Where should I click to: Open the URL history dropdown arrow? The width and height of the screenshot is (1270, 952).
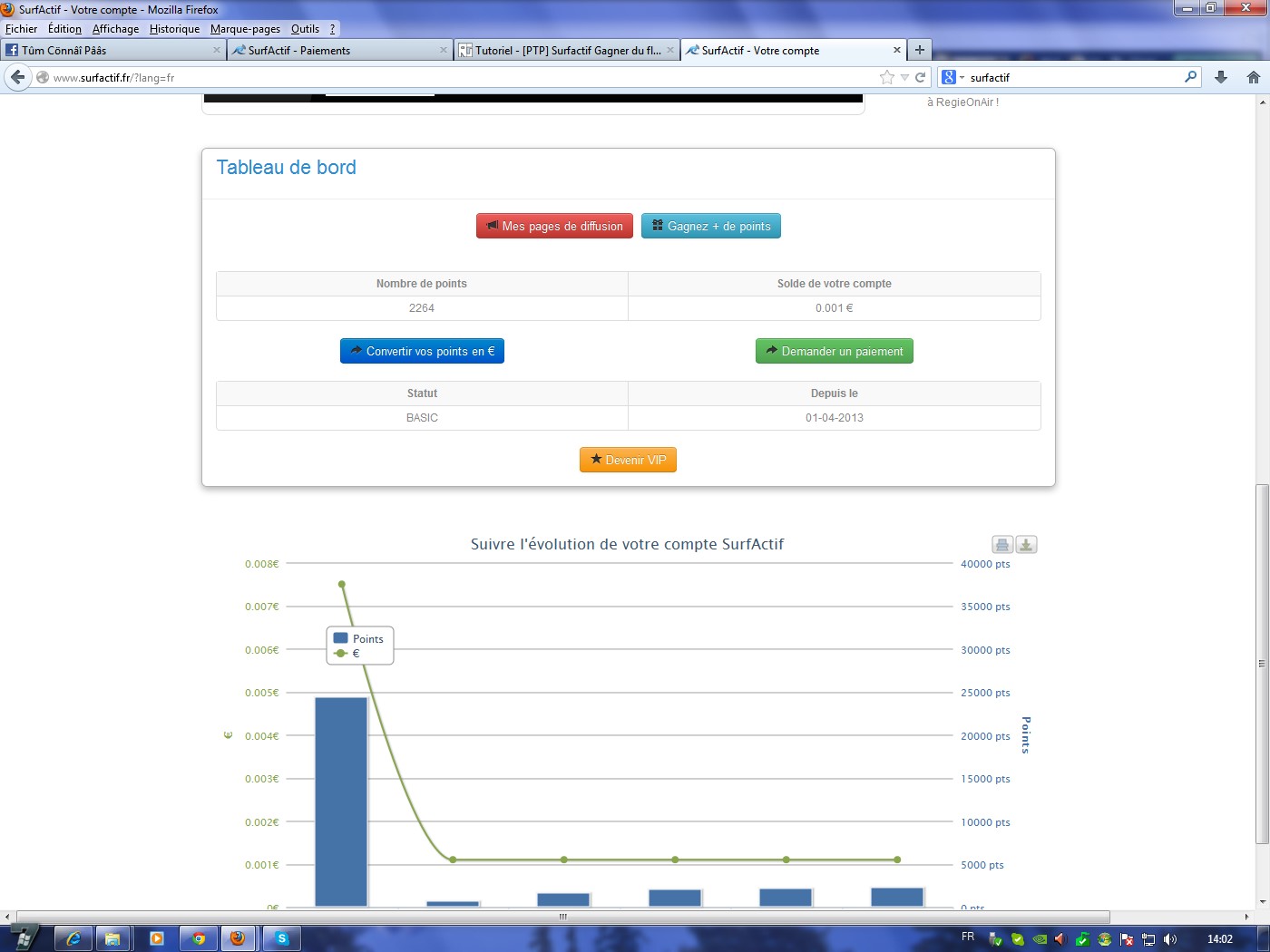click(904, 78)
